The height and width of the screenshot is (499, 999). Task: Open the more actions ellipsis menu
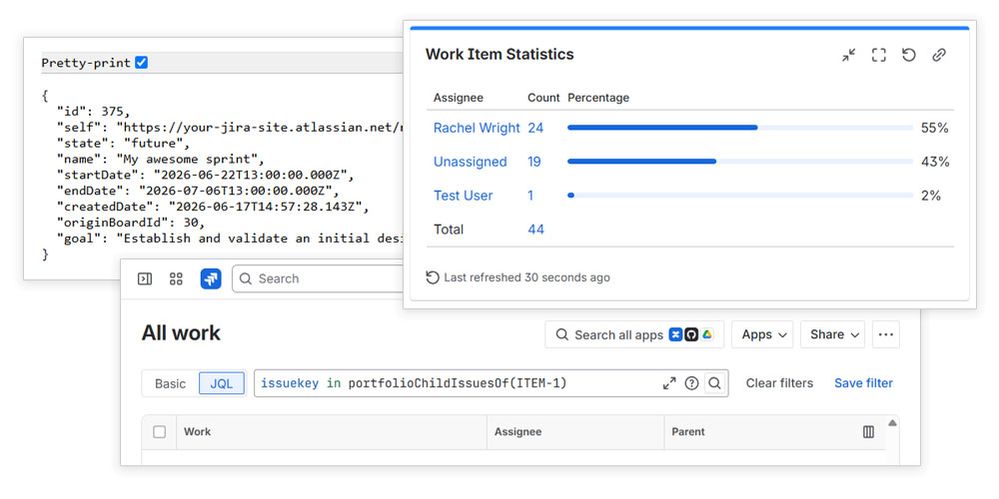click(886, 335)
